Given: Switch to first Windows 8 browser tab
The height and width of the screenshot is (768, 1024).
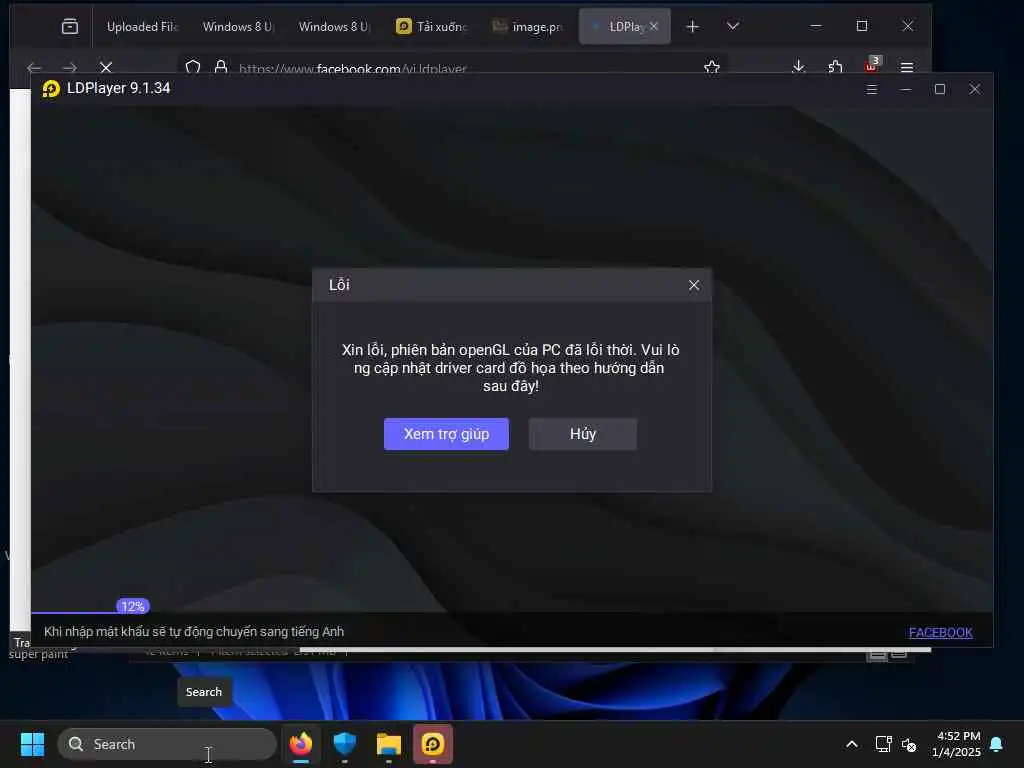Looking at the screenshot, I should 237,27.
